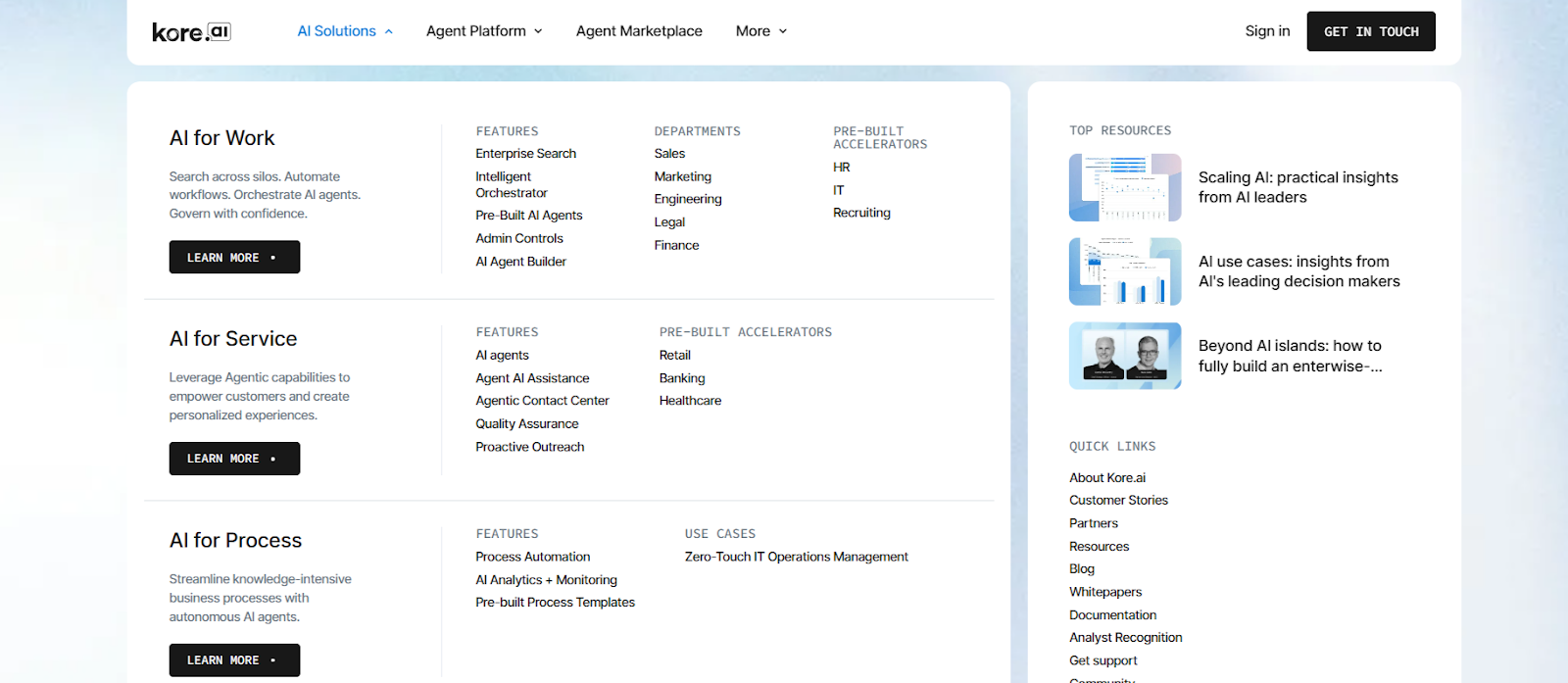Screen dimensions: 1568x683
Task: Select Pre-Built AI Agents
Action: tap(529, 216)
